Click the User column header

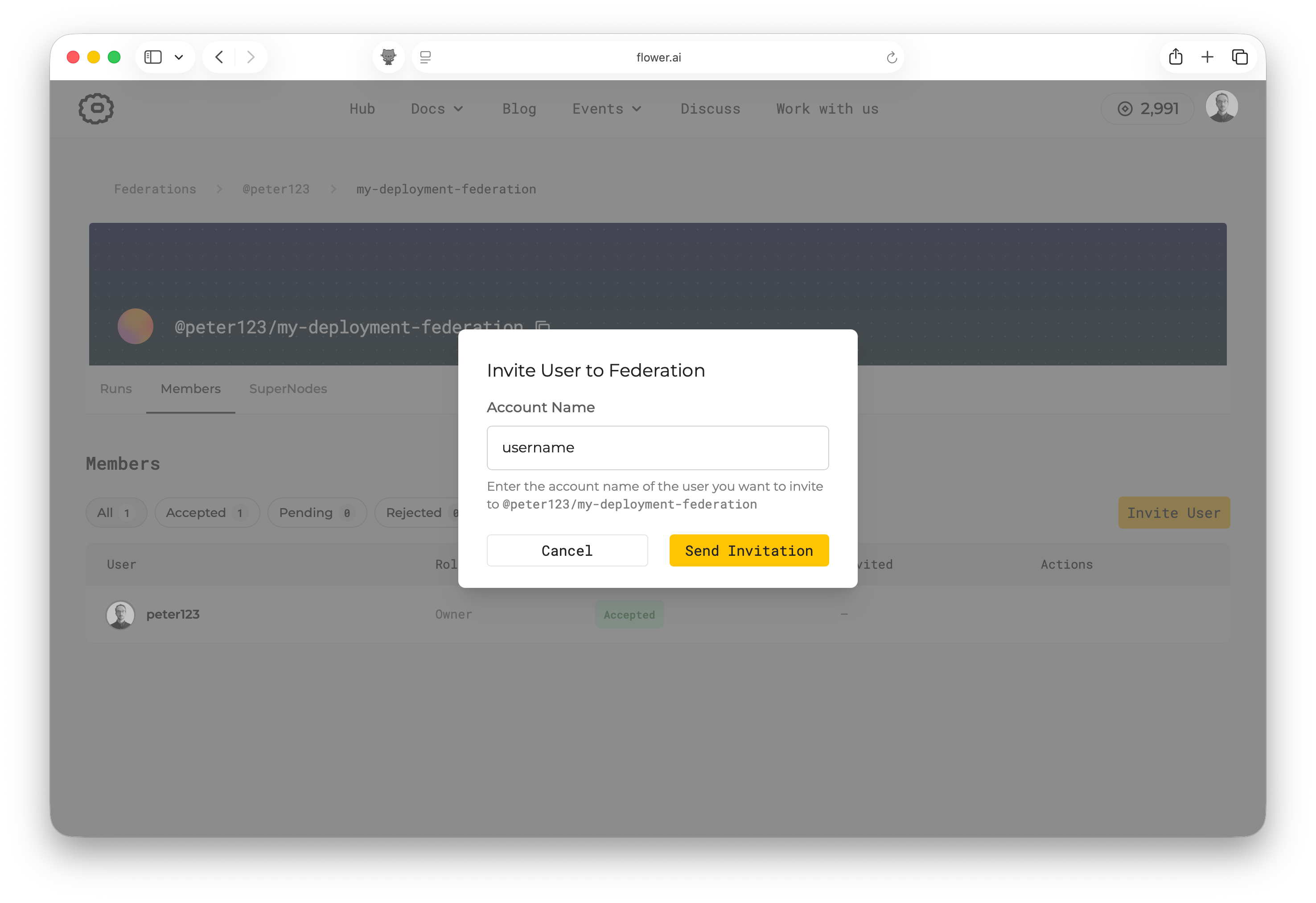(121, 564)
